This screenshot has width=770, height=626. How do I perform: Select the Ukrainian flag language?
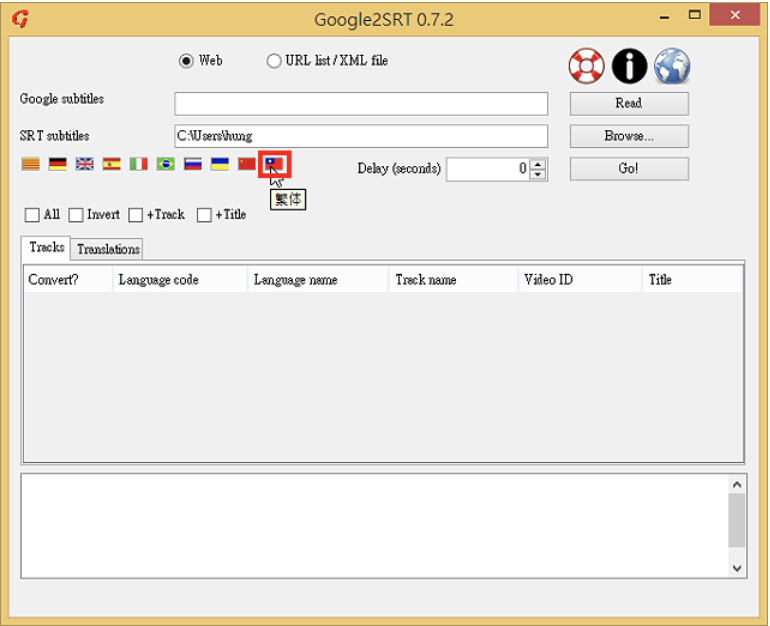(220, 164)
